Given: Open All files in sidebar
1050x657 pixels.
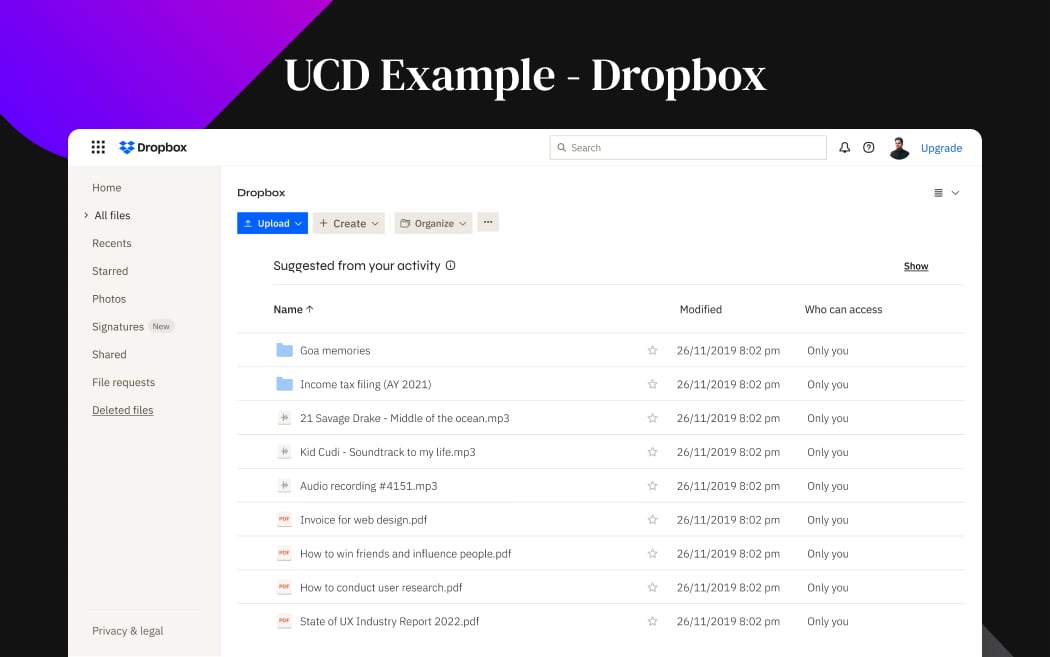Looking at the screenshot, I should [x=112, y=215].
